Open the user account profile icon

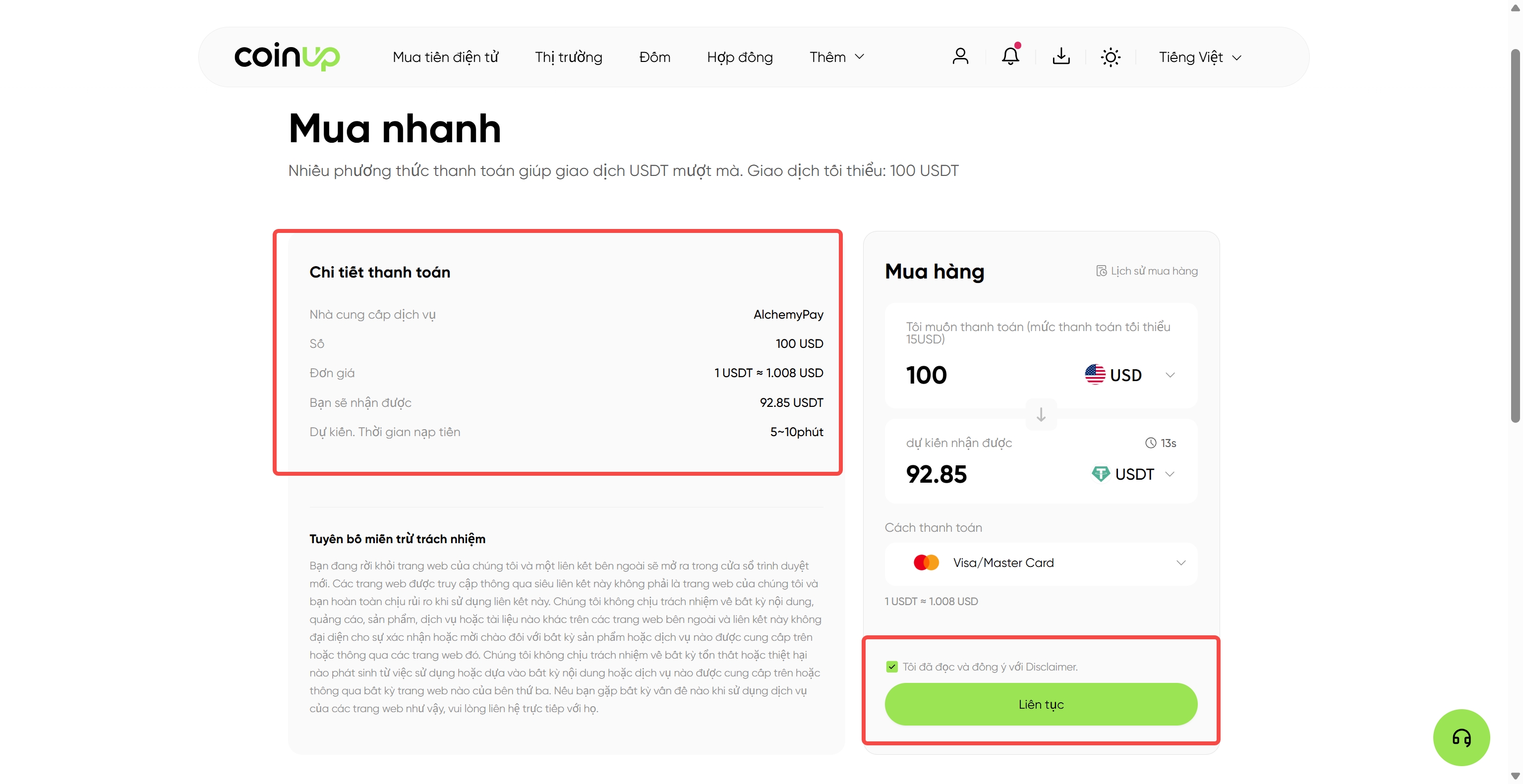960,56
